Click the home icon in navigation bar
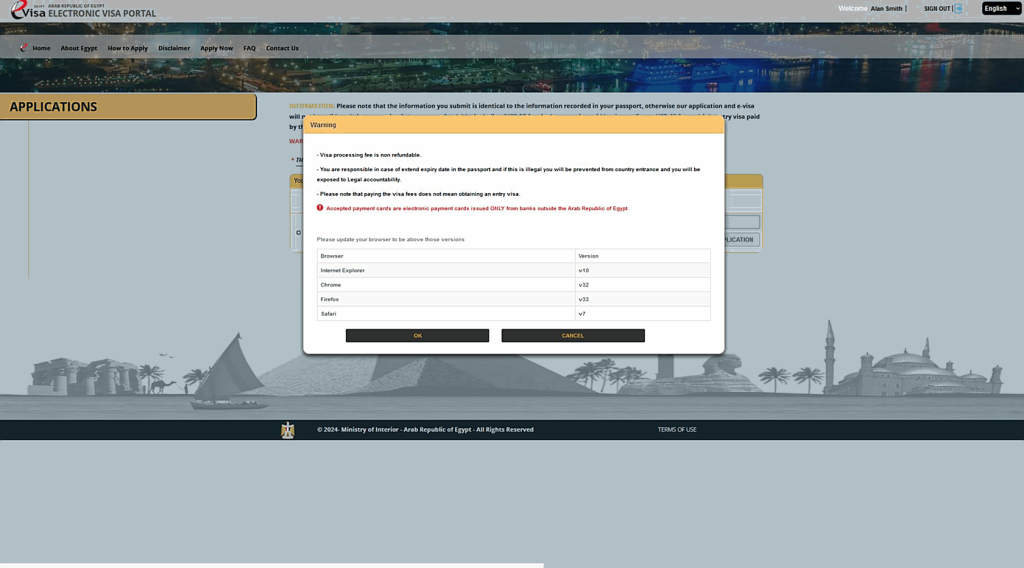 24,48
